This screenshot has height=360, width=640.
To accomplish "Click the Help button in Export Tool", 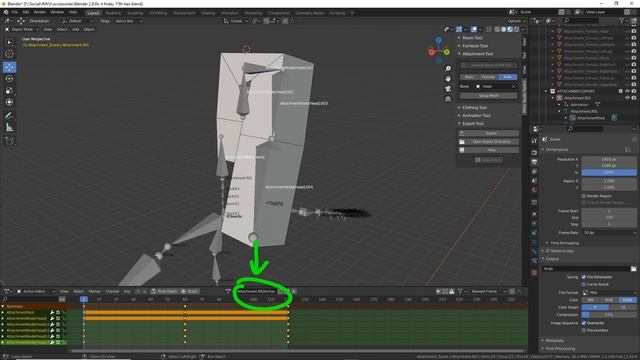I will (489, 150).
